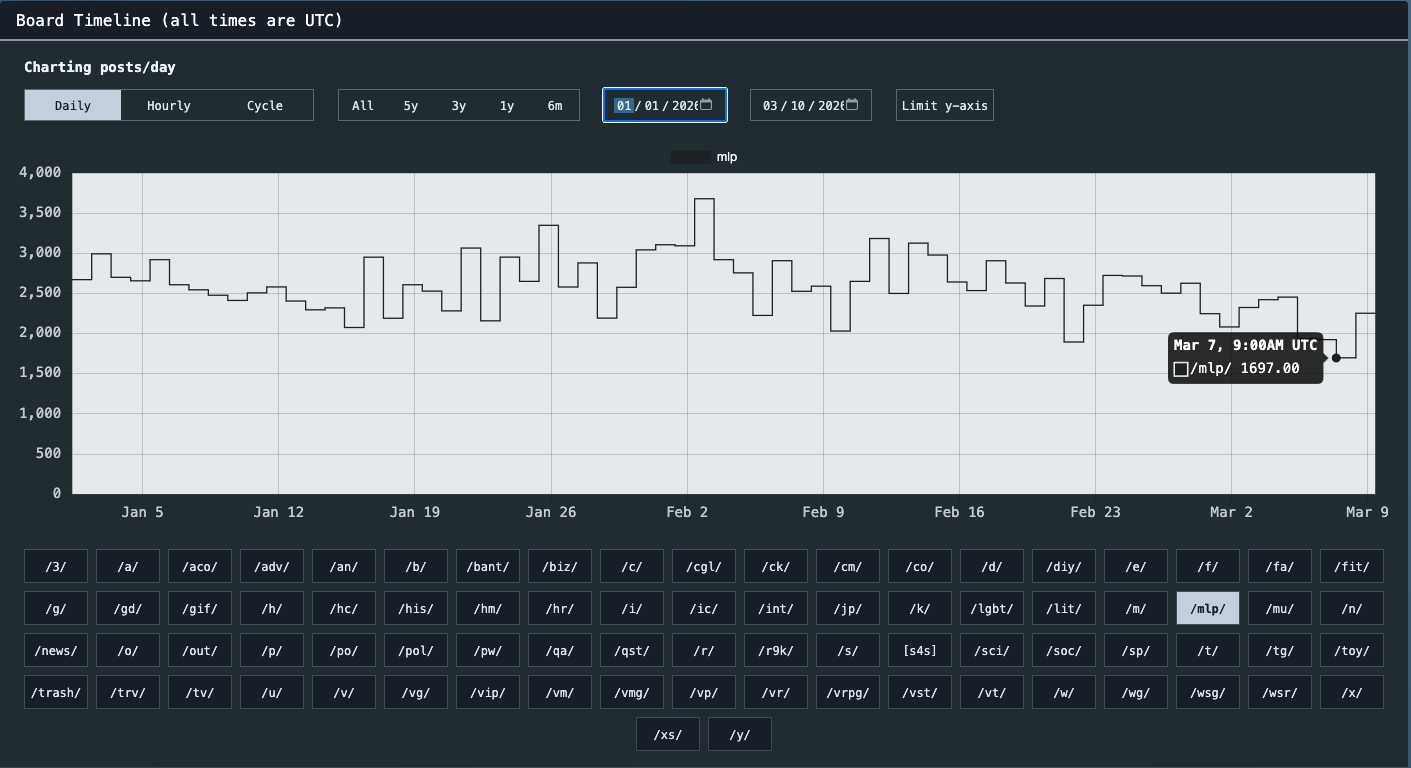Click the /wsg/ board button
Screen dimensions: 1411x768
[1208, 692]
